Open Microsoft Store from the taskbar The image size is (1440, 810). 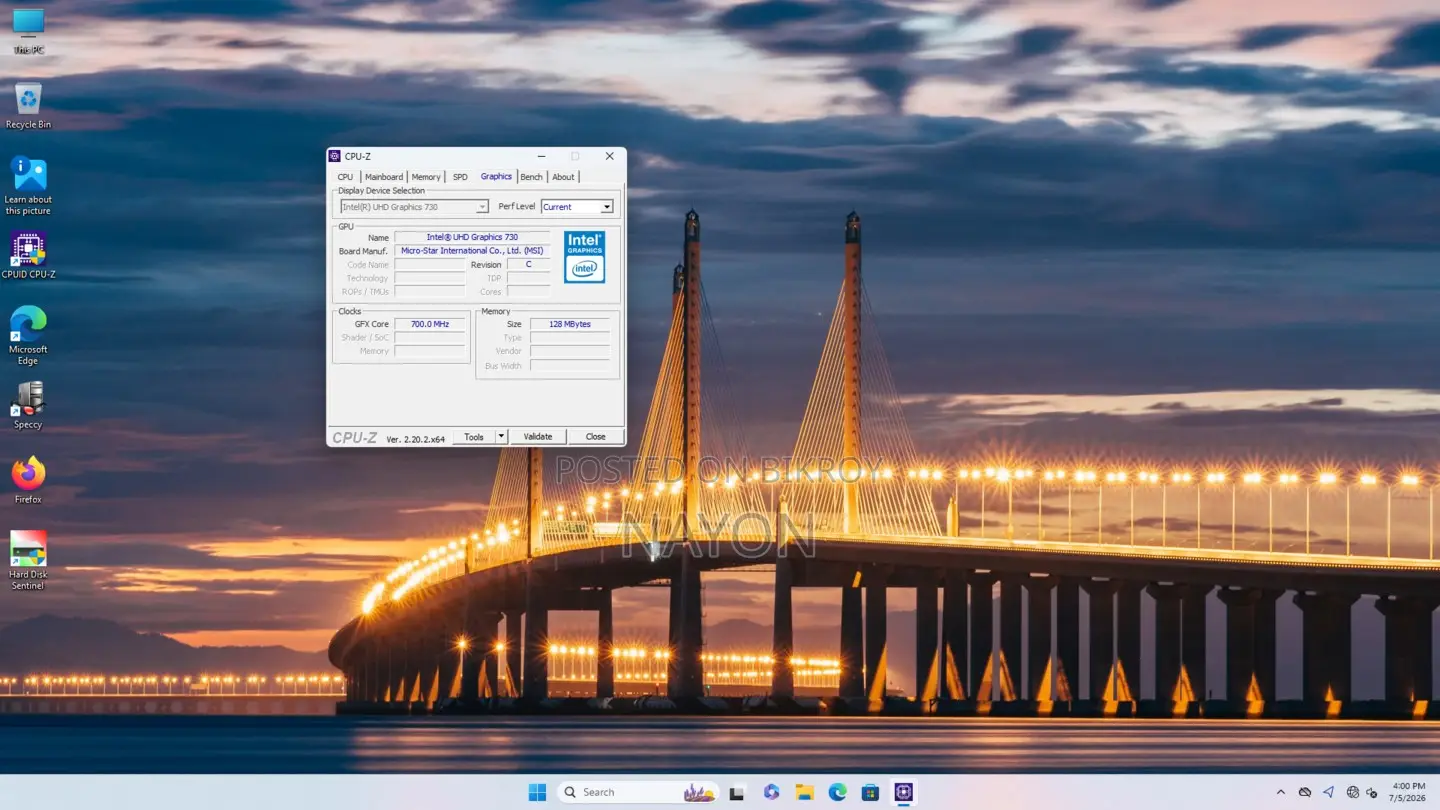pyautogui.click(x=870, y=792)
